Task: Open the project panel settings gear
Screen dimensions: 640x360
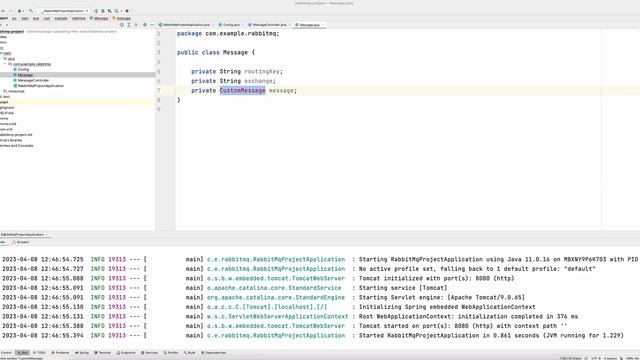Action: coord(144,25)
